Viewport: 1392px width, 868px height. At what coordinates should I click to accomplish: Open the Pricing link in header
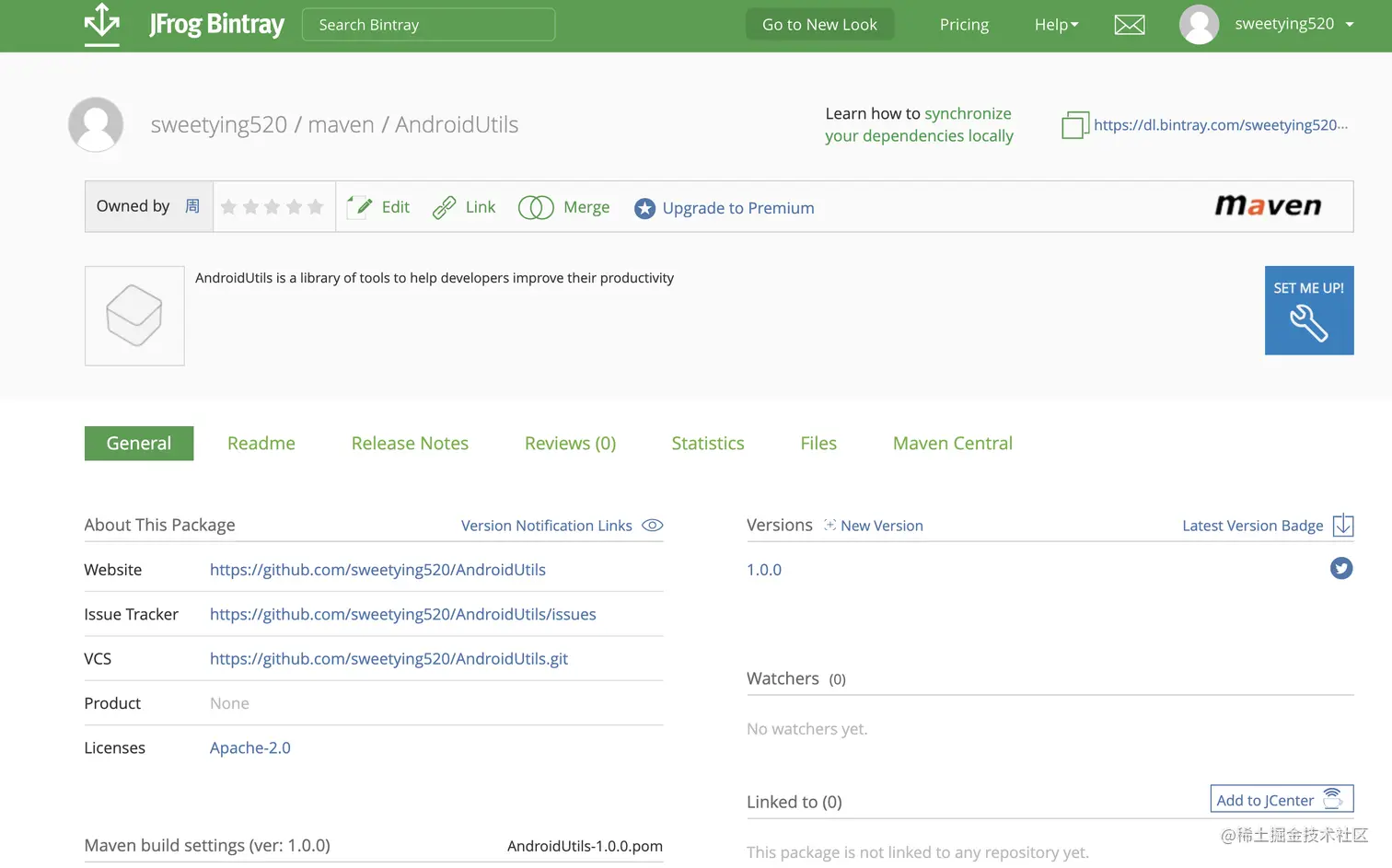[964, 25]
